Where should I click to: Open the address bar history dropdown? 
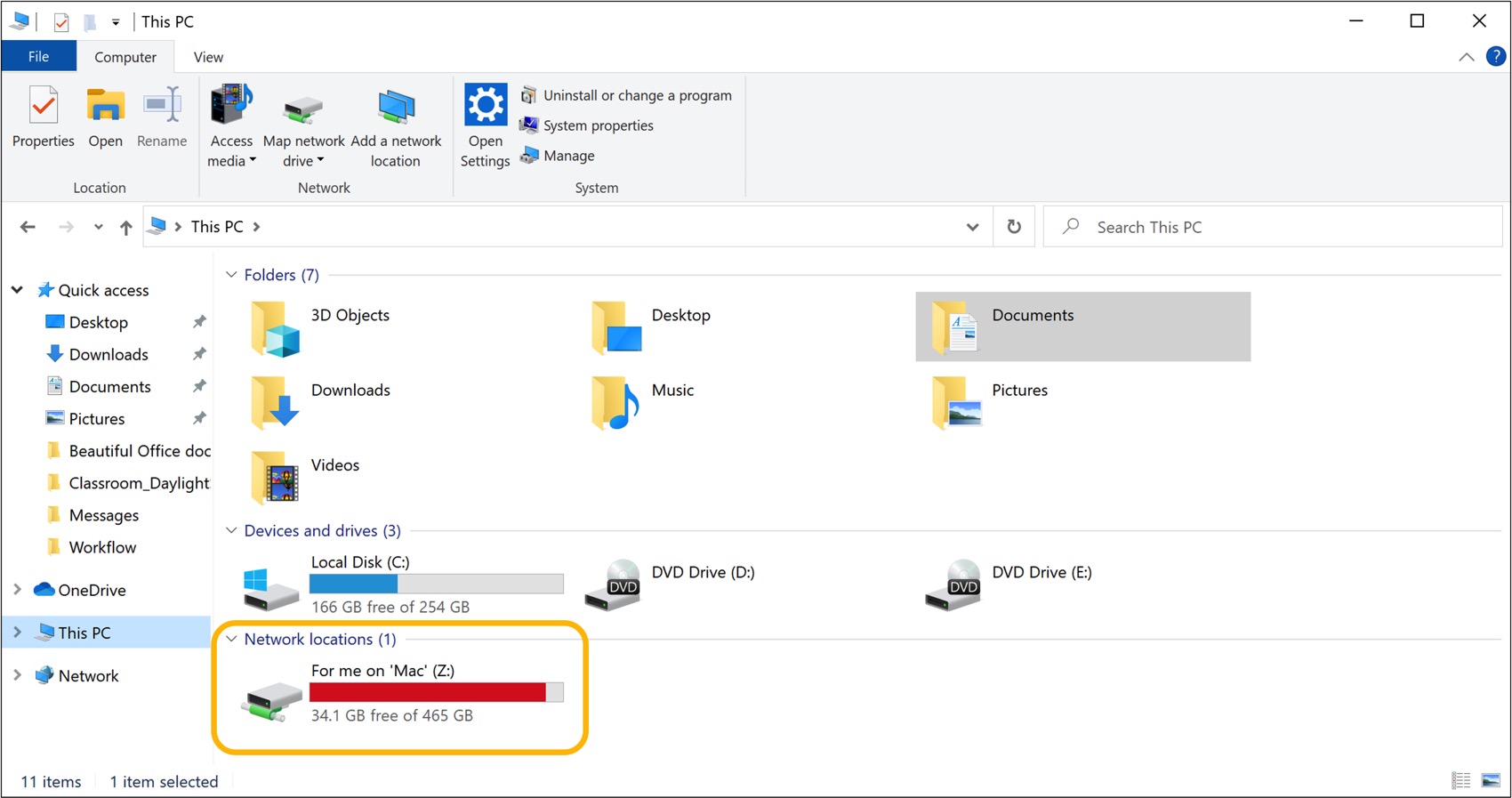pyautogui.click(x=972, y=227)
